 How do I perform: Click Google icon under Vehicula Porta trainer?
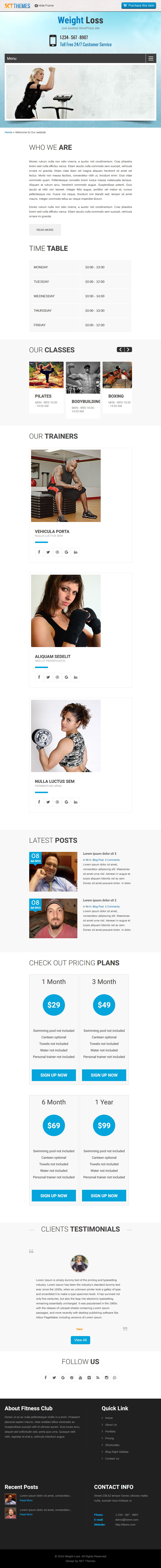[66, 552]
